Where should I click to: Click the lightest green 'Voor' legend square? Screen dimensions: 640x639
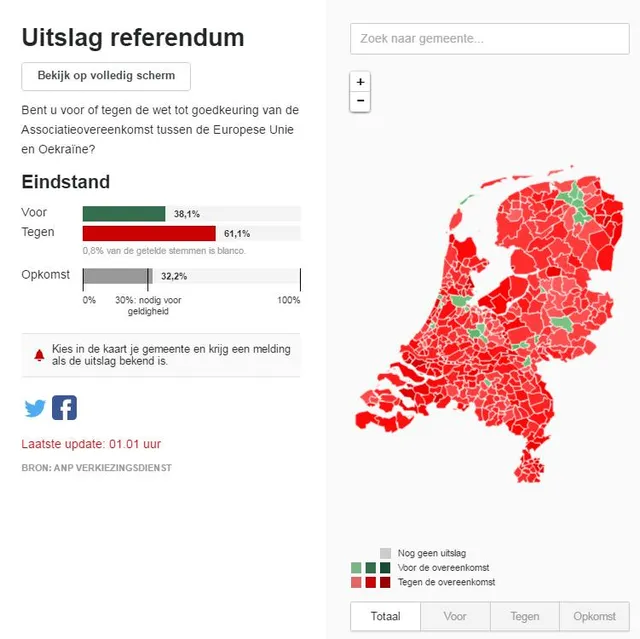click(357, 568)
